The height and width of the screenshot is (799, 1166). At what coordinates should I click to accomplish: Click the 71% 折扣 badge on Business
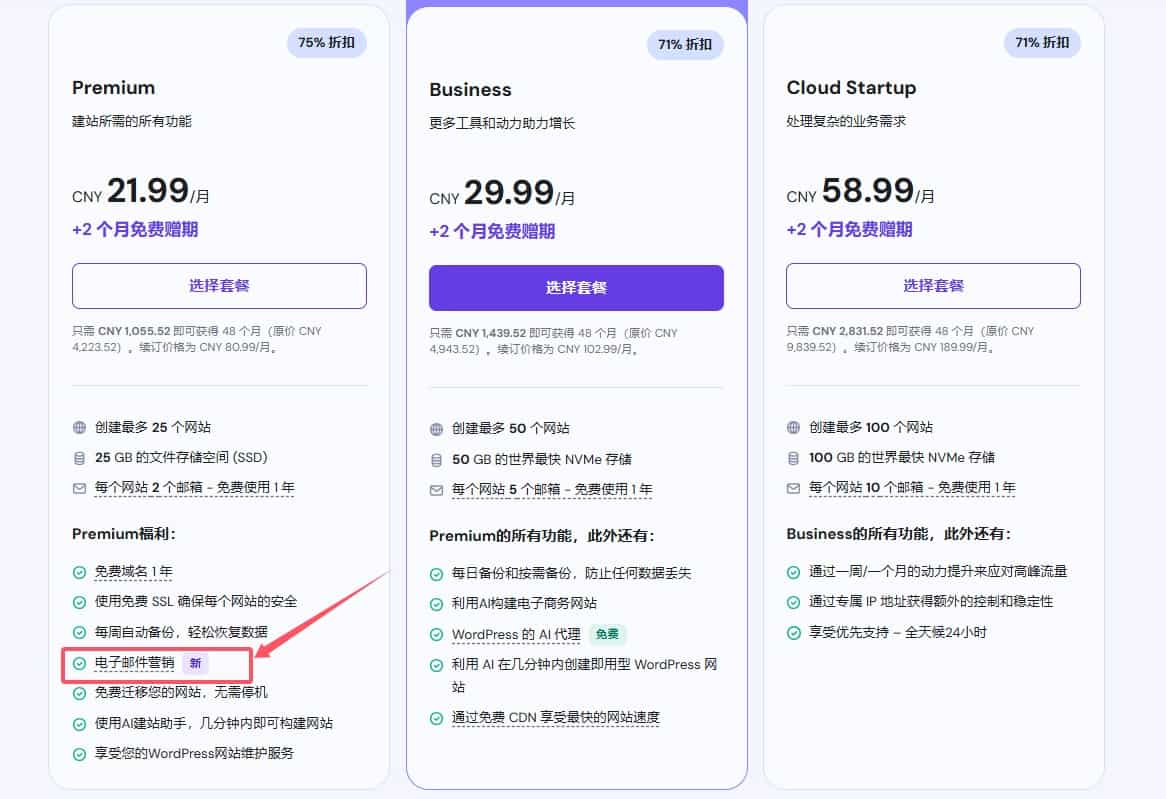point(684,45)
